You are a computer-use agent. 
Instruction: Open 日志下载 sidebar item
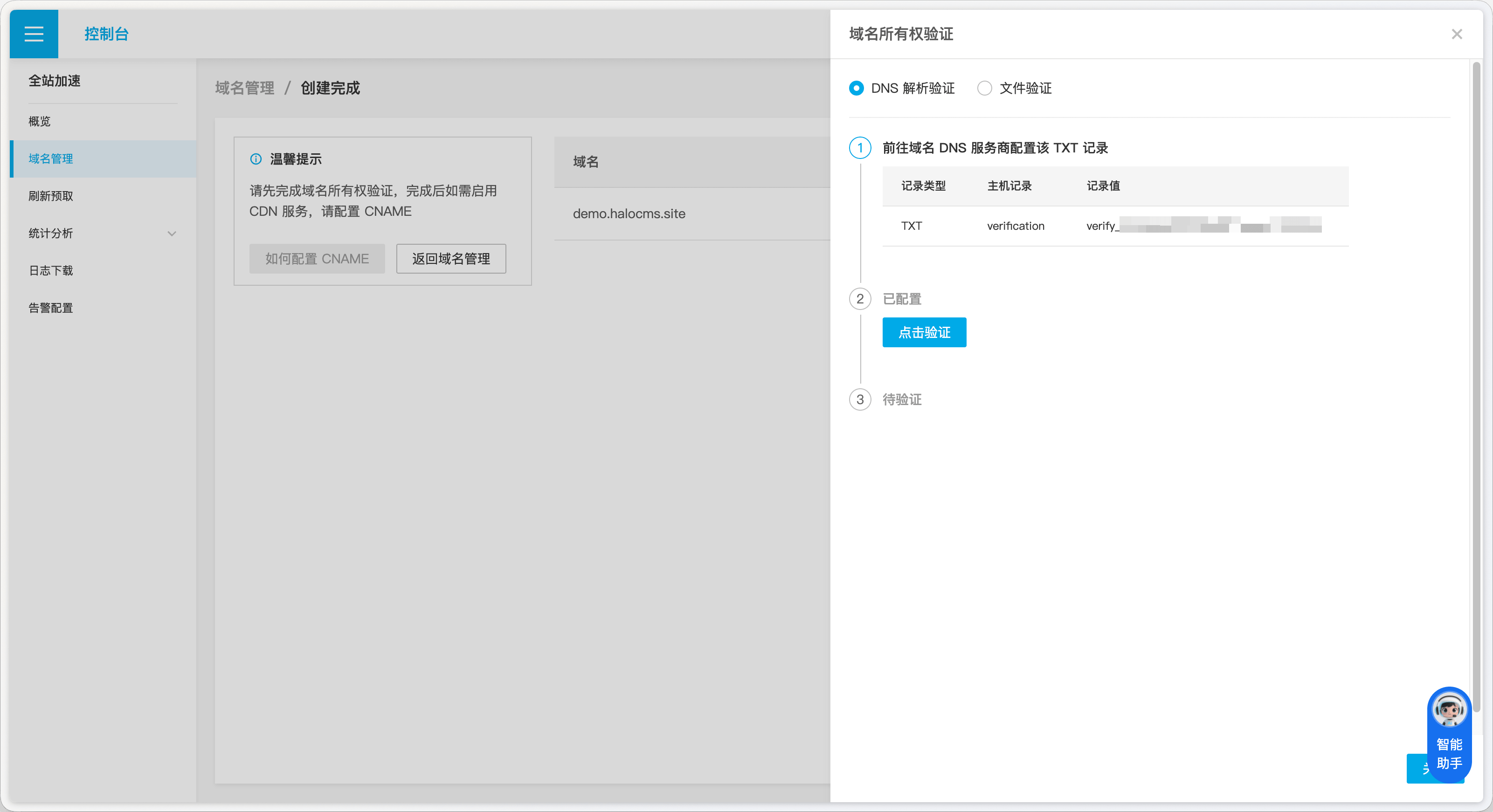click(x=51, y=271)
